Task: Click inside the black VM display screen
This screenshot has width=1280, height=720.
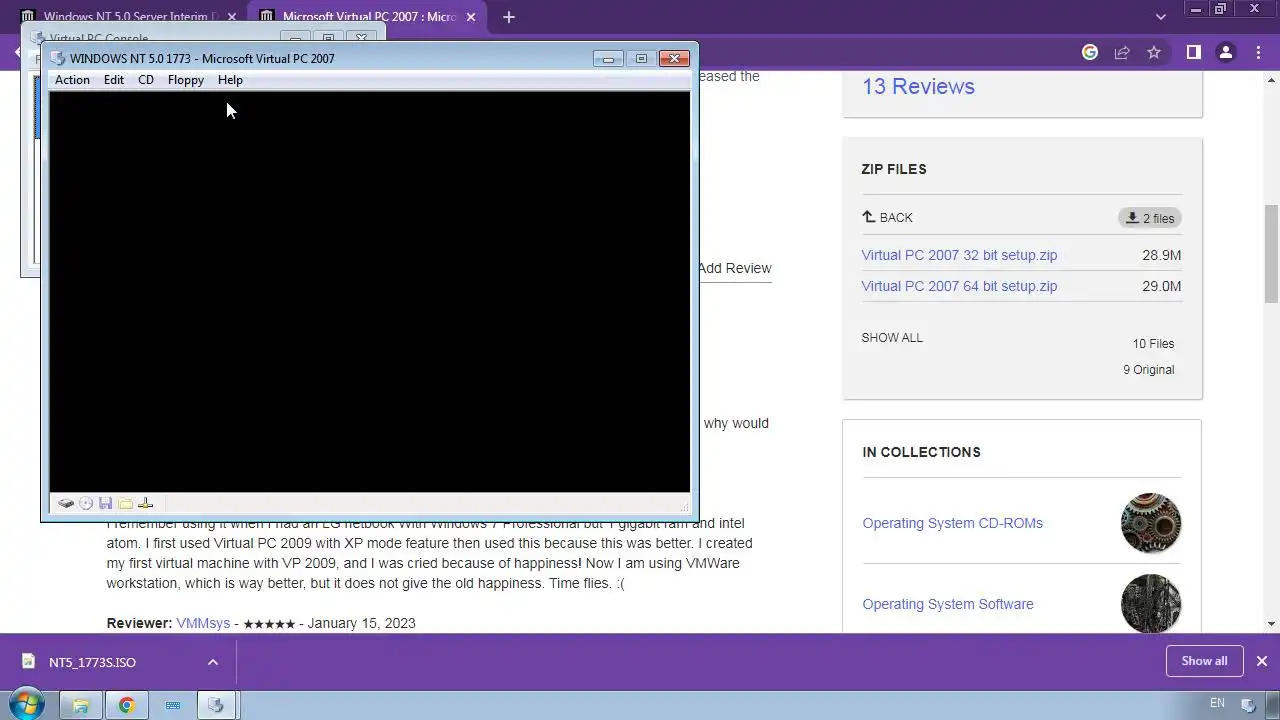Action: click(370, 292)
